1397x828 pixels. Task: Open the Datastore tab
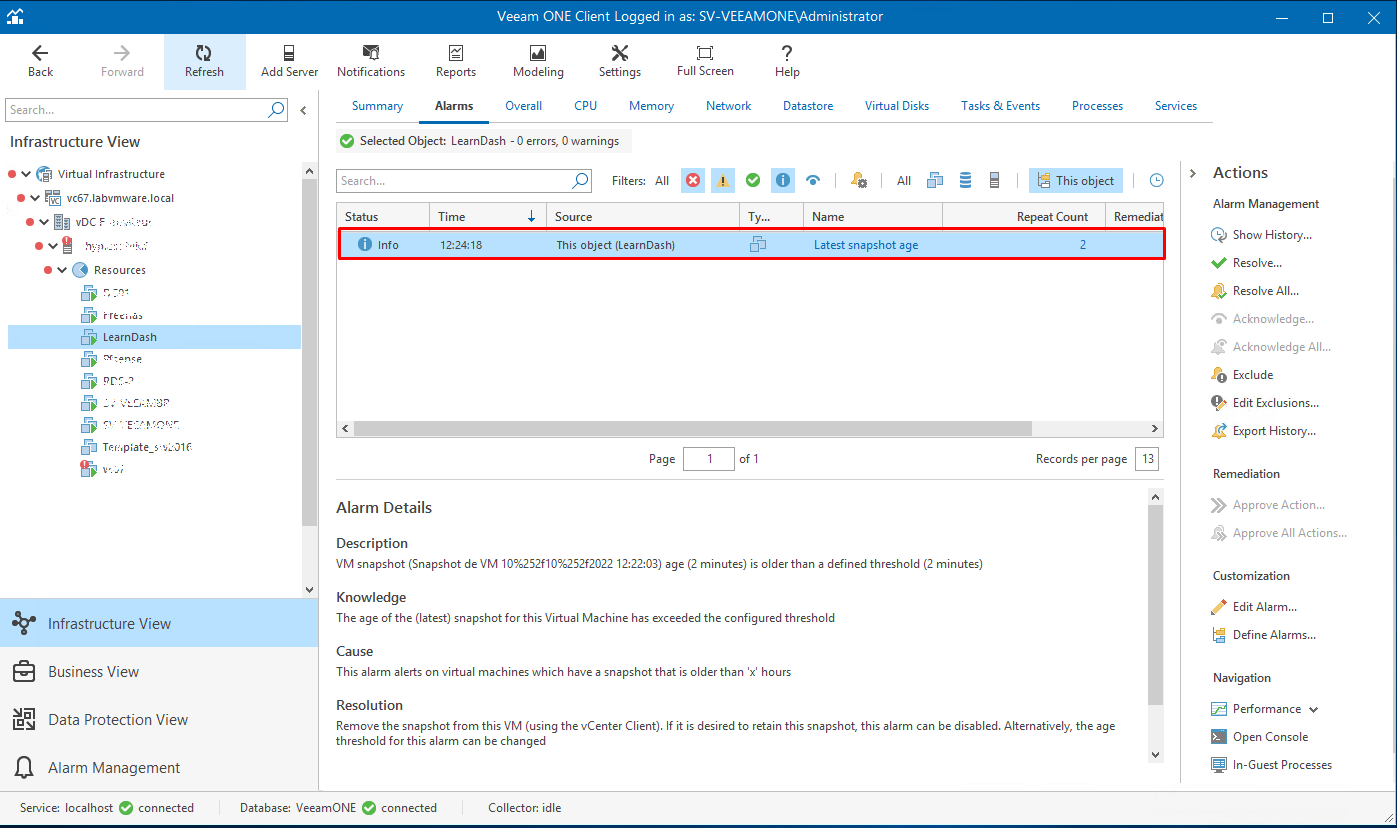[x=808, y=106]
